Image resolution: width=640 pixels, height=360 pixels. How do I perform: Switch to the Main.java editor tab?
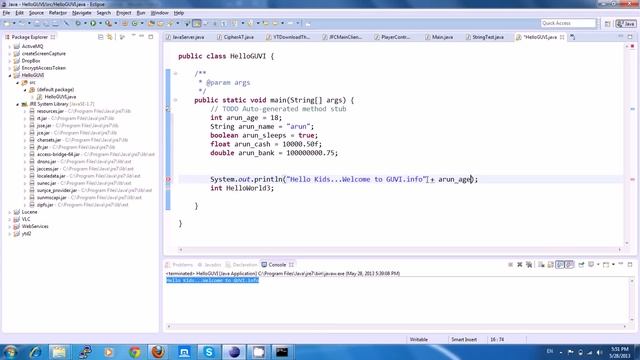(439, 37)
